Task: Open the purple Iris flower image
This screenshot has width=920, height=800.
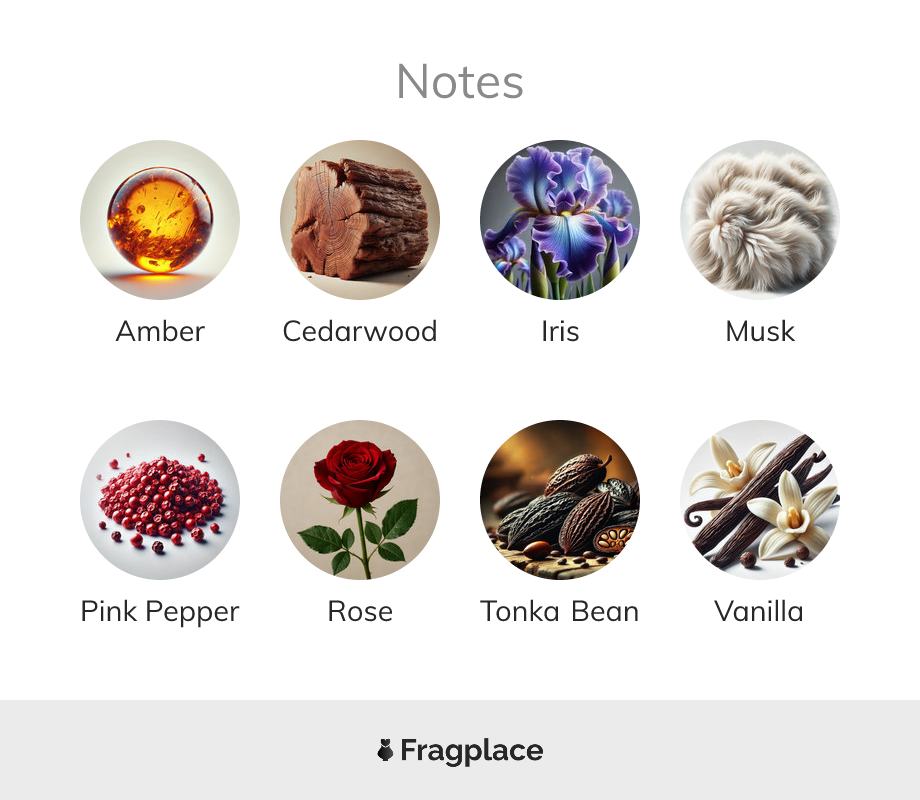Action: 560,220
